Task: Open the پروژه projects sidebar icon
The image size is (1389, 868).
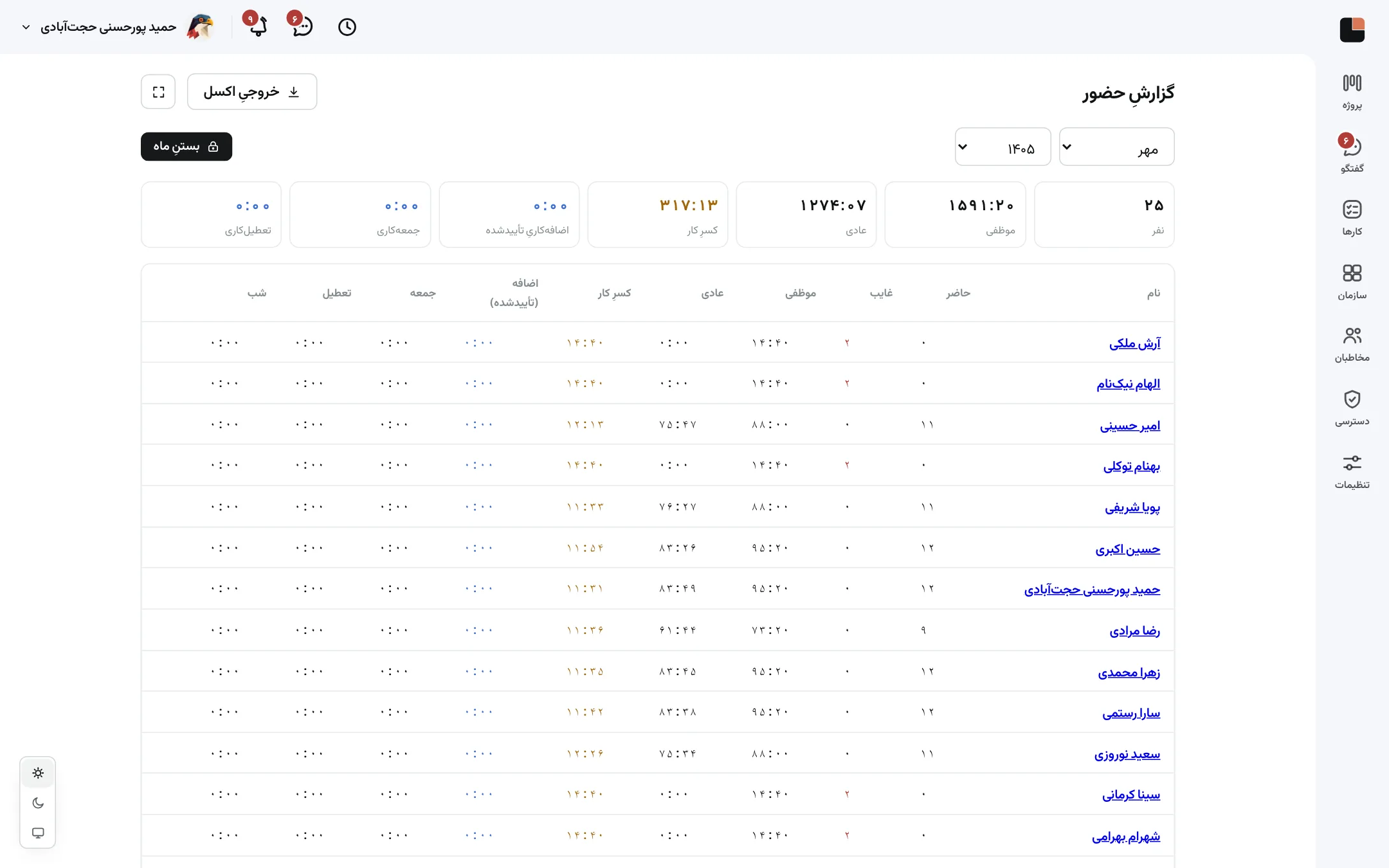Action: [1352, 92]
